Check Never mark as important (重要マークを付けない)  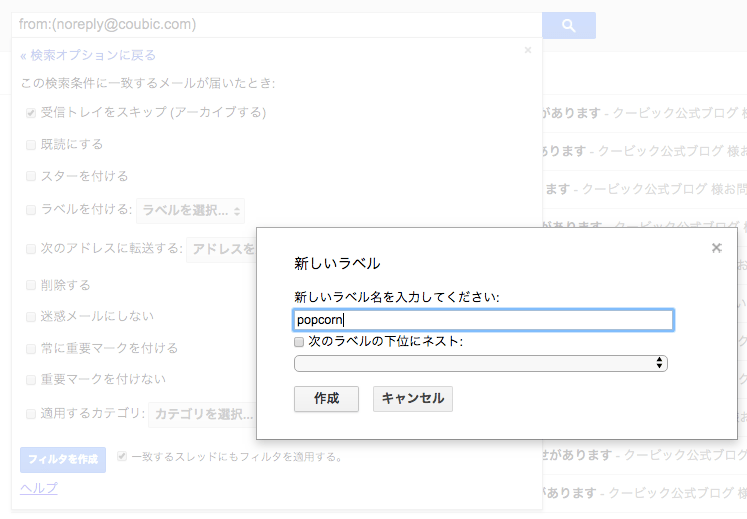(31, 380)
